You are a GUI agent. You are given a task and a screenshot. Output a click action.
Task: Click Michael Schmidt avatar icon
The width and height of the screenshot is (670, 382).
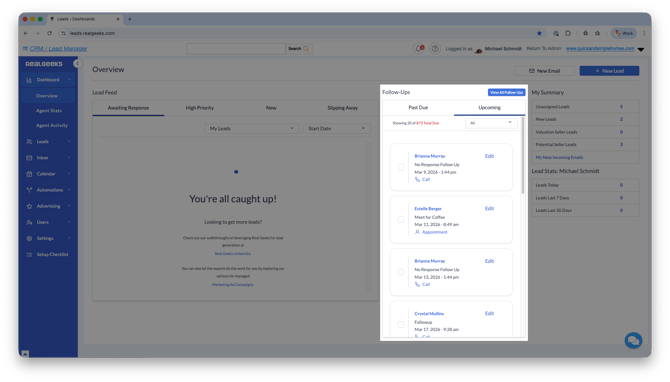(479, 50)
